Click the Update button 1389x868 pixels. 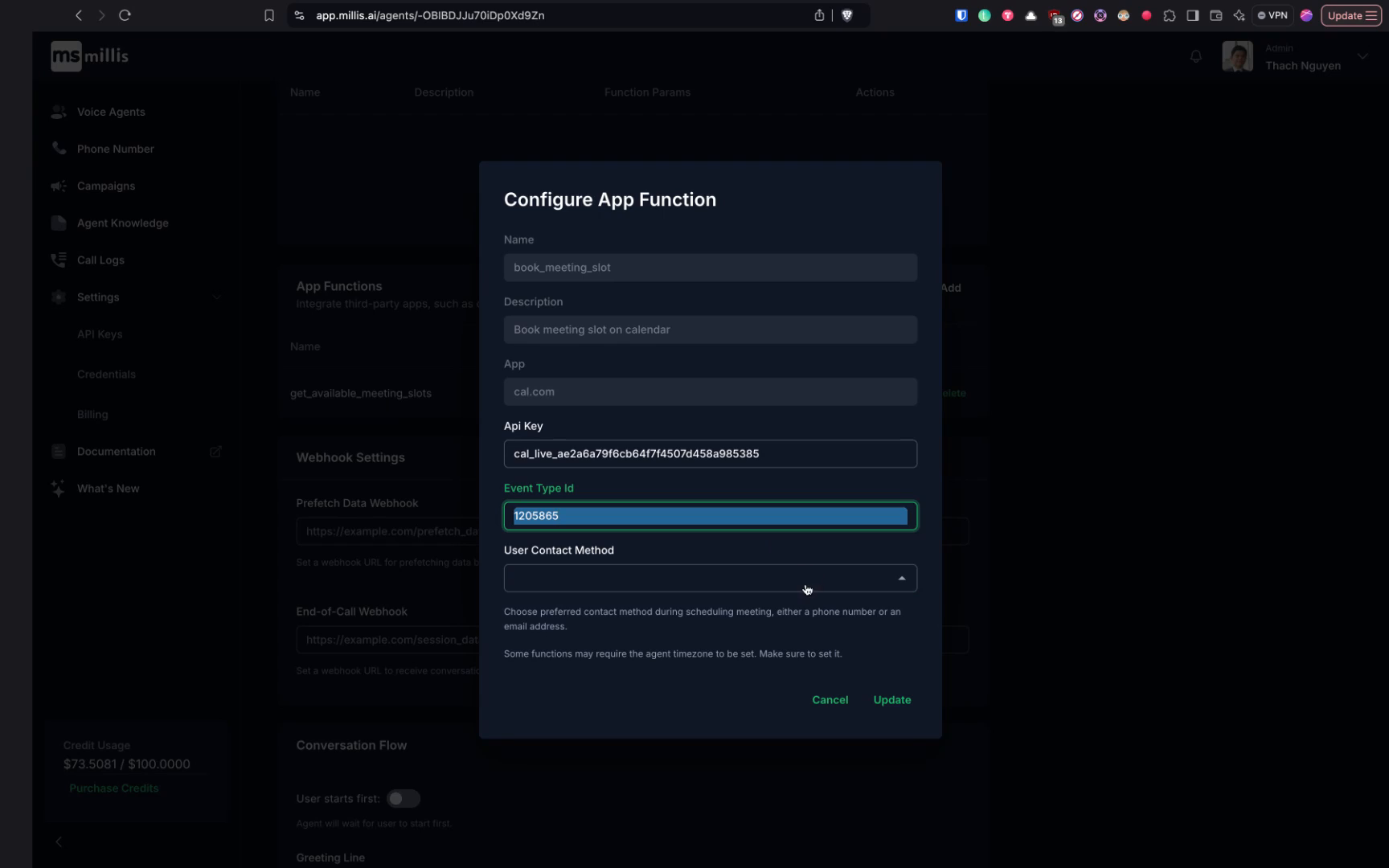pos(891,699)
